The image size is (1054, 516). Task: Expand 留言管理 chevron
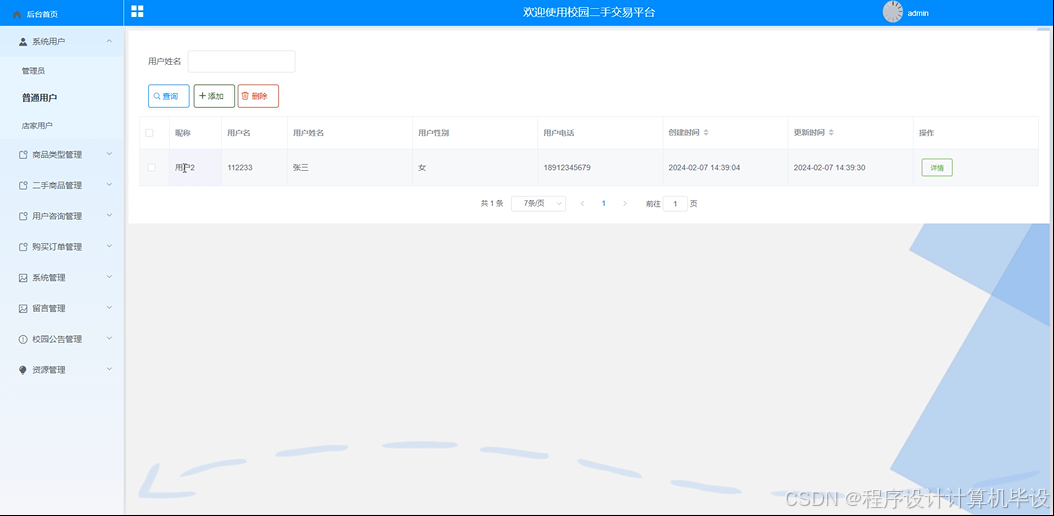109,308
